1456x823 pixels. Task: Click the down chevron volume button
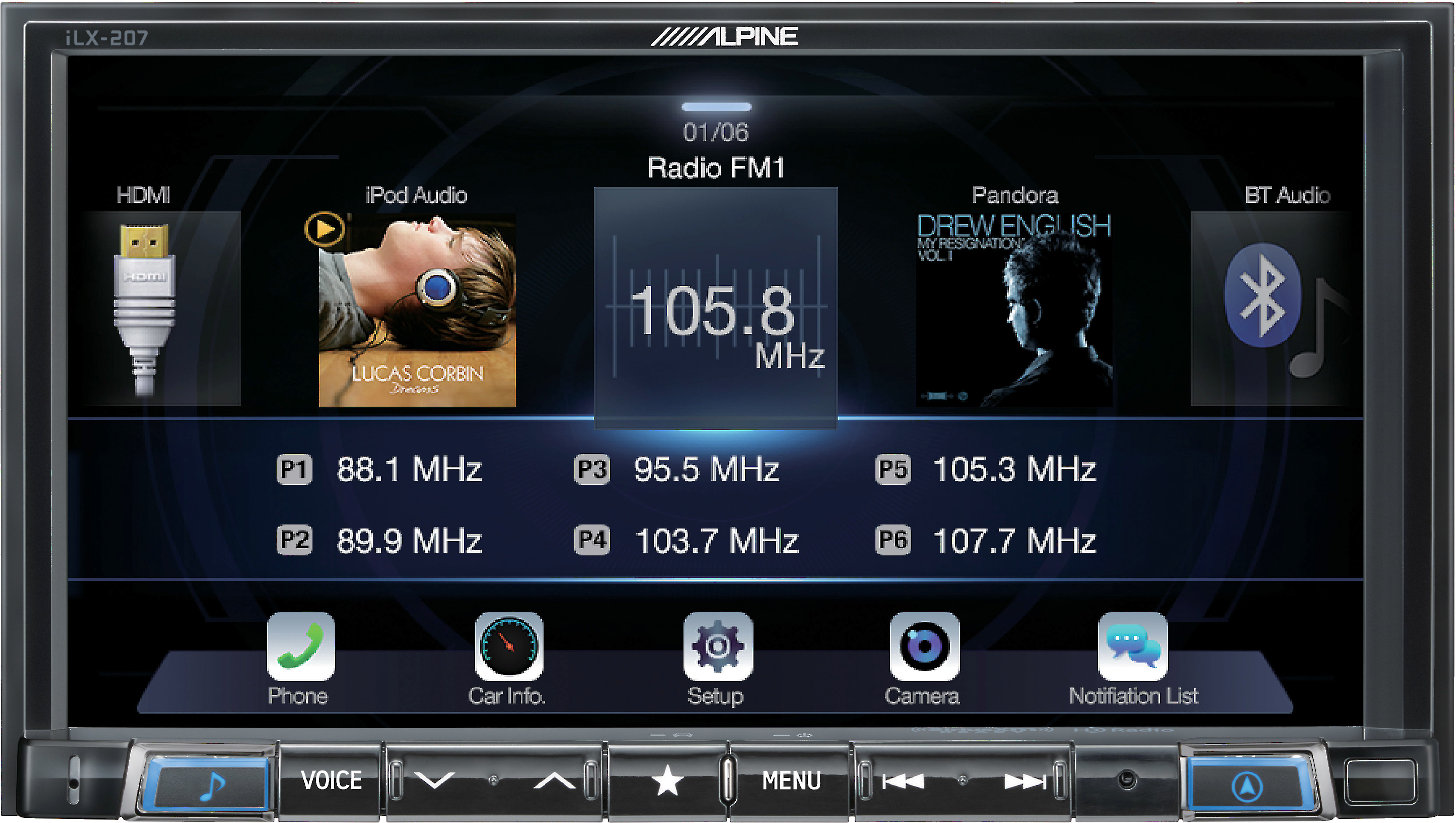click(x=434, y=781)
